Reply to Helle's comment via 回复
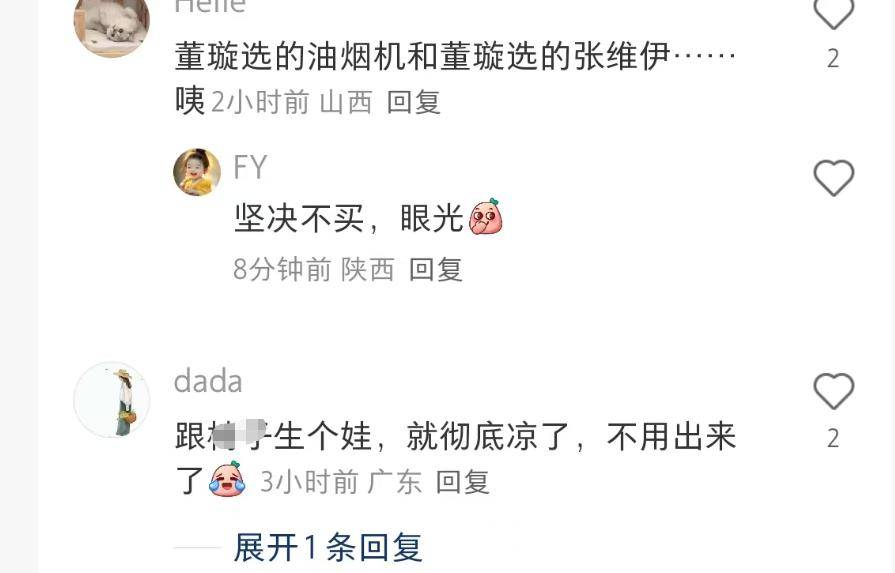The width and height of the screenshot is (895, 573). (x=414, y=103)
